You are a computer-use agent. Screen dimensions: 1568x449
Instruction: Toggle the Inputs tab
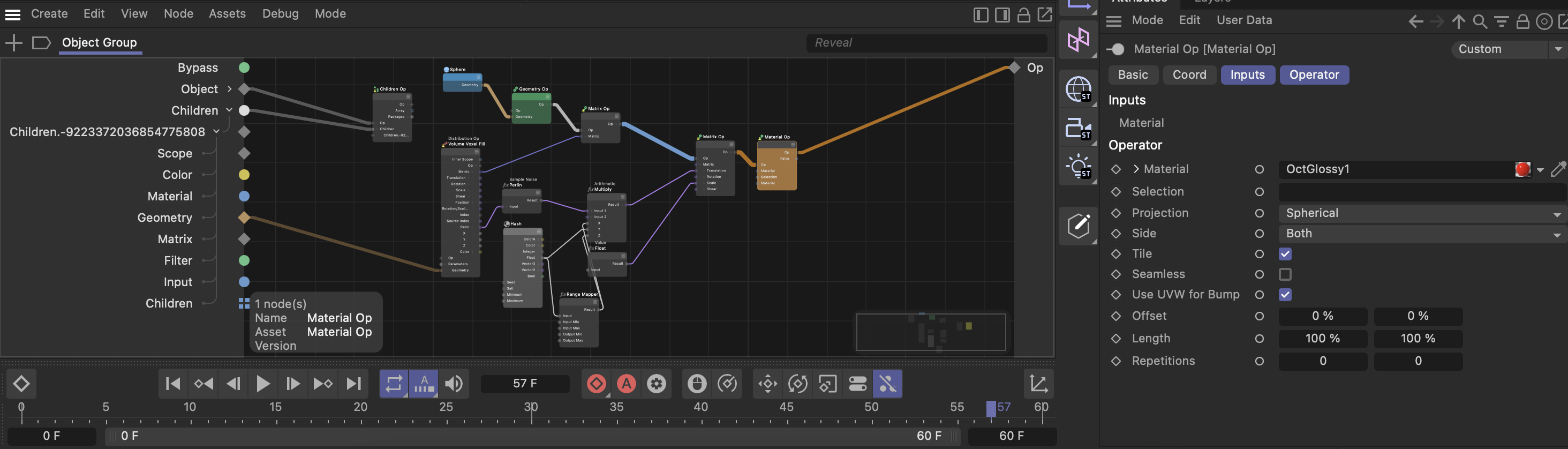pos(1247,75)
